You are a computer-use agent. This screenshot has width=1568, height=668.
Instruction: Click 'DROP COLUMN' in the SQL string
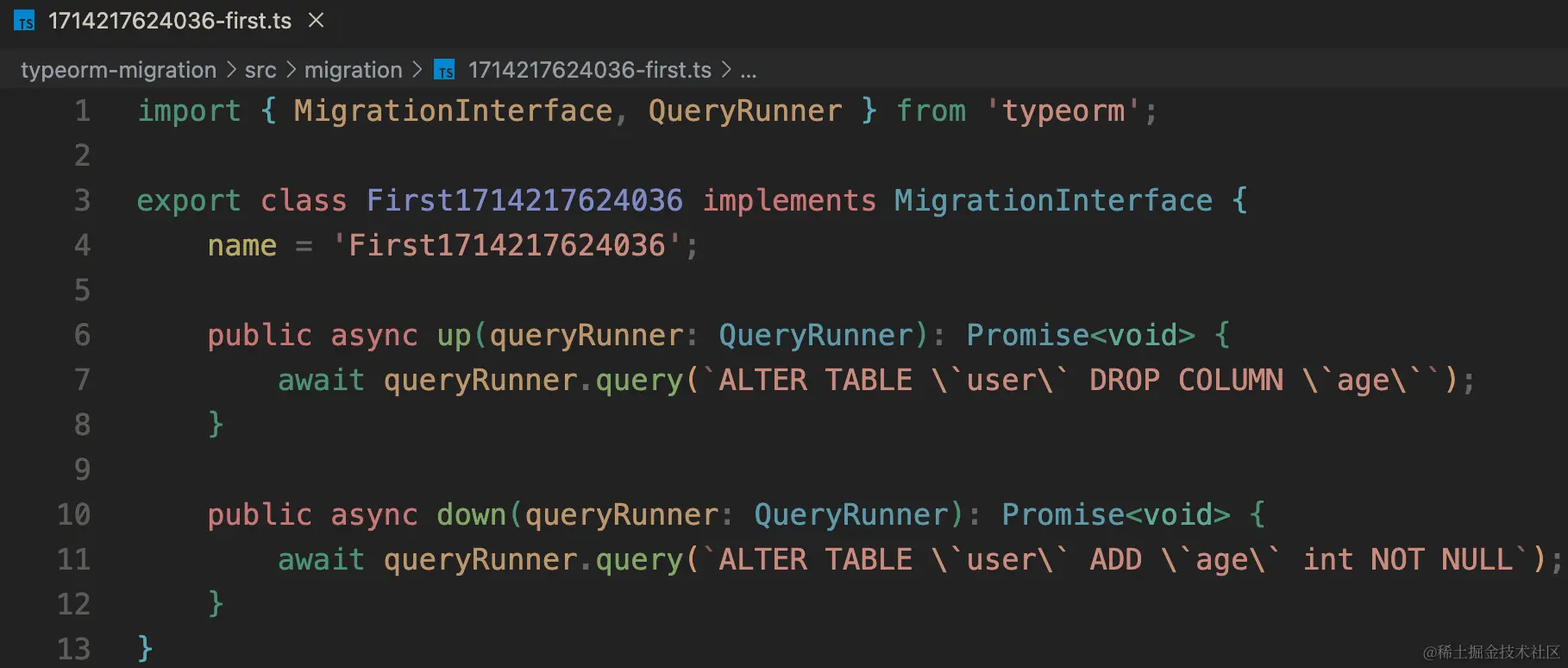[1186, 380]
